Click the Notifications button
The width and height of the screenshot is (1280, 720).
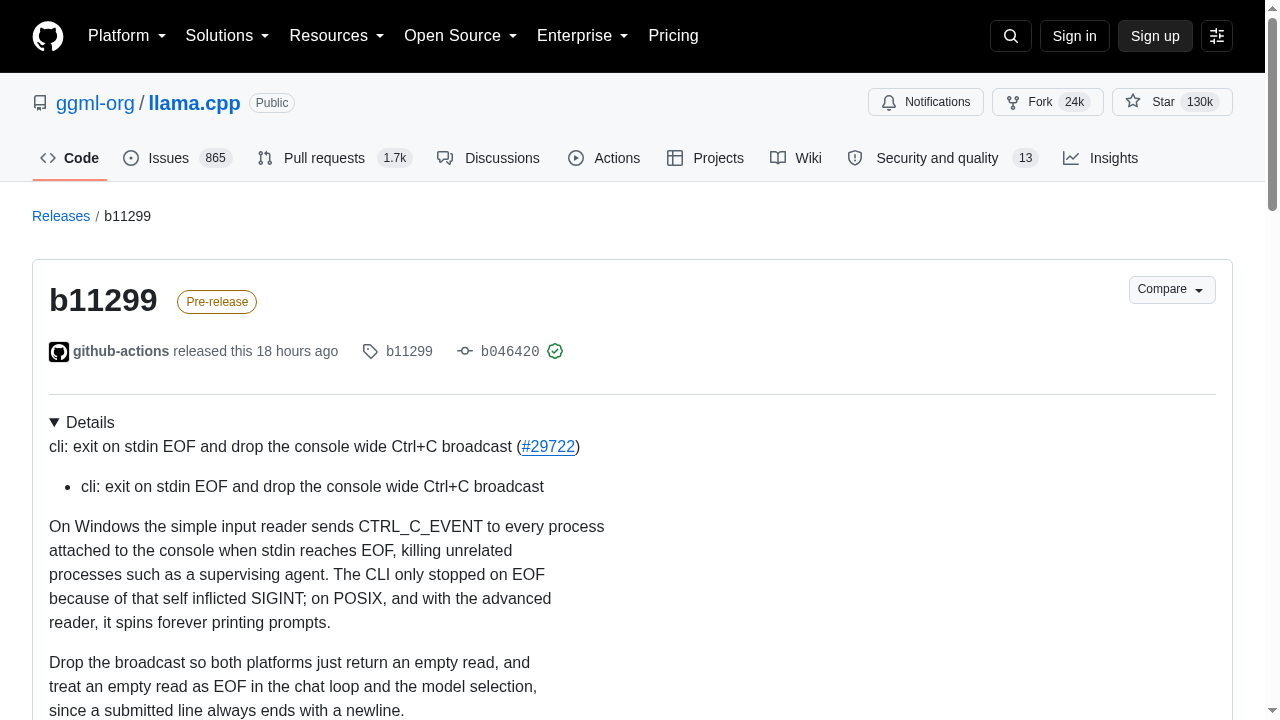tap(926, 102)
